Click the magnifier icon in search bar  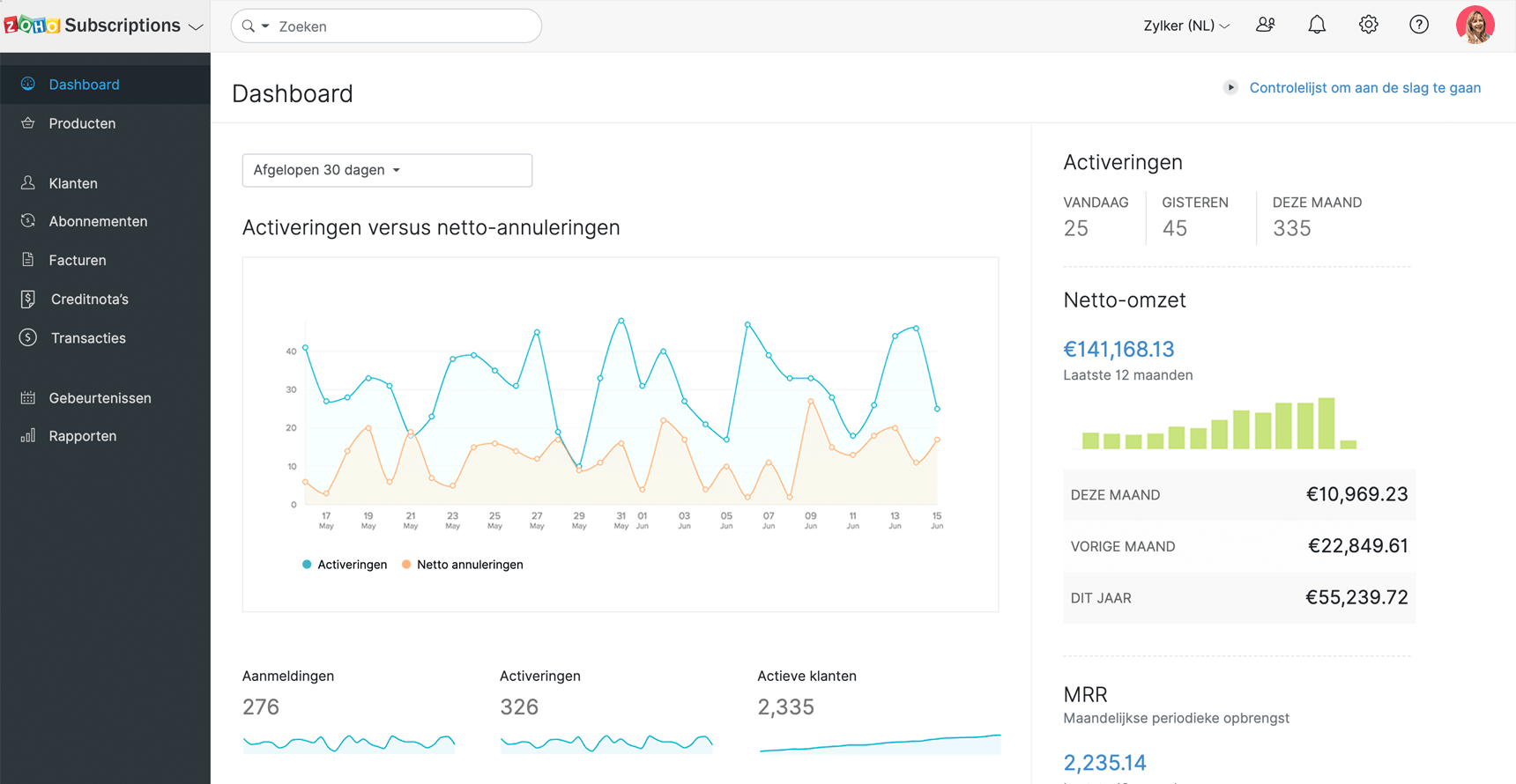[249, 26]
